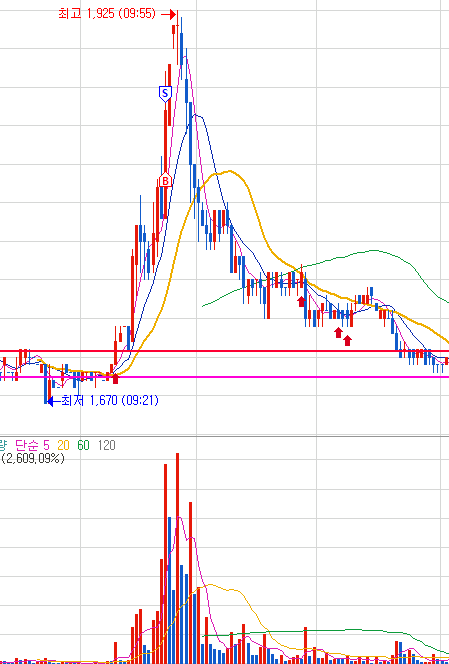Select the red up-arrow under the 60-line crossover candle
Screen dimensions: 449x664
click(x=301, y=302)
